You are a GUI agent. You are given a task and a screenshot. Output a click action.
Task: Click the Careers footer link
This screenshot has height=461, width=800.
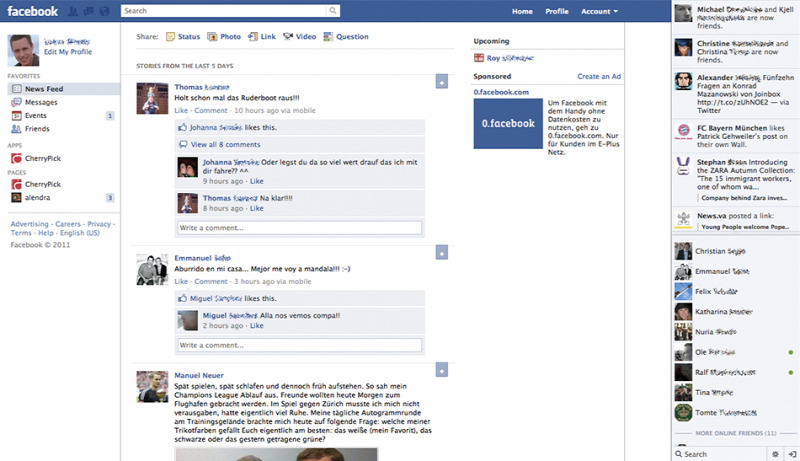68,224
